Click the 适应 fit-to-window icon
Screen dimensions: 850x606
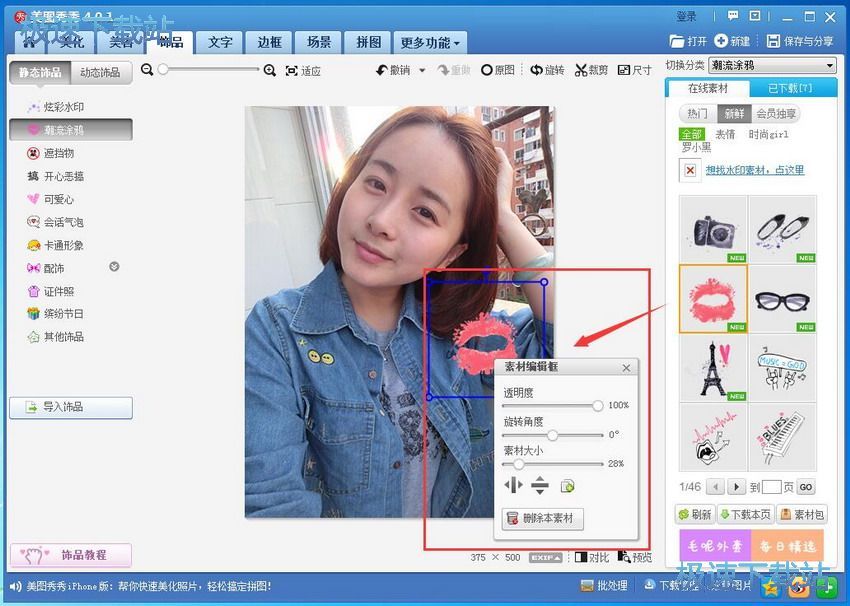coord(303,71)
